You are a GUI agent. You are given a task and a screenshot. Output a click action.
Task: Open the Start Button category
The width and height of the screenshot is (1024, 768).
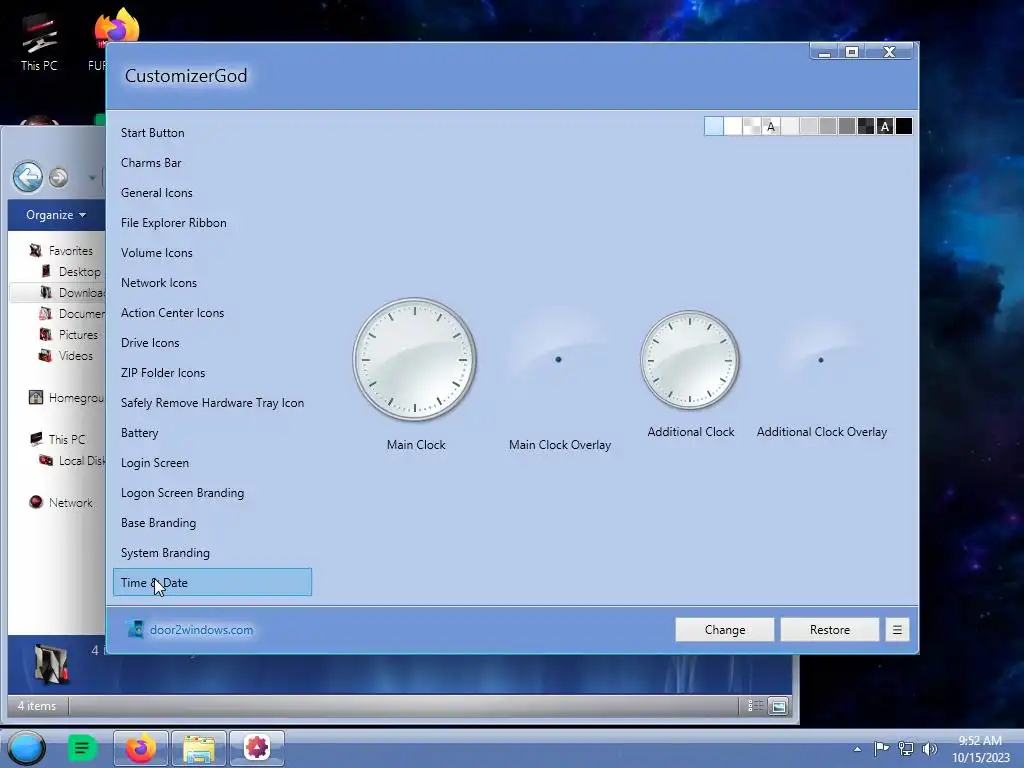(212, 133)
